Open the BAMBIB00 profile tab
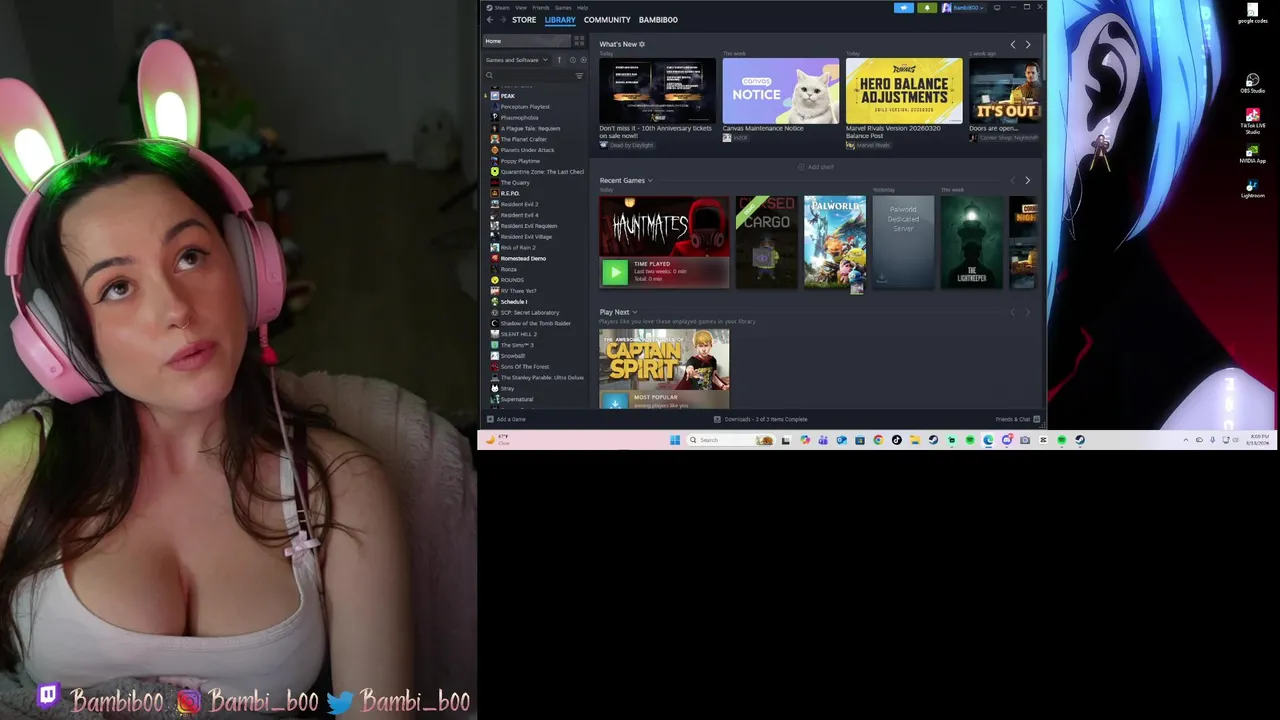Viewport: 1280px width, 720px height. [658, 20]
